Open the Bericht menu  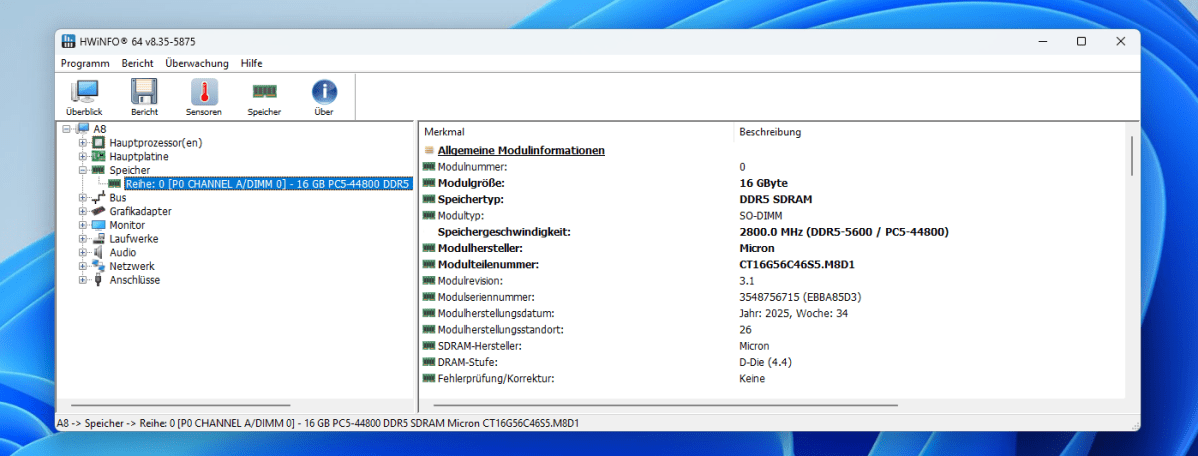click(138, 63)
